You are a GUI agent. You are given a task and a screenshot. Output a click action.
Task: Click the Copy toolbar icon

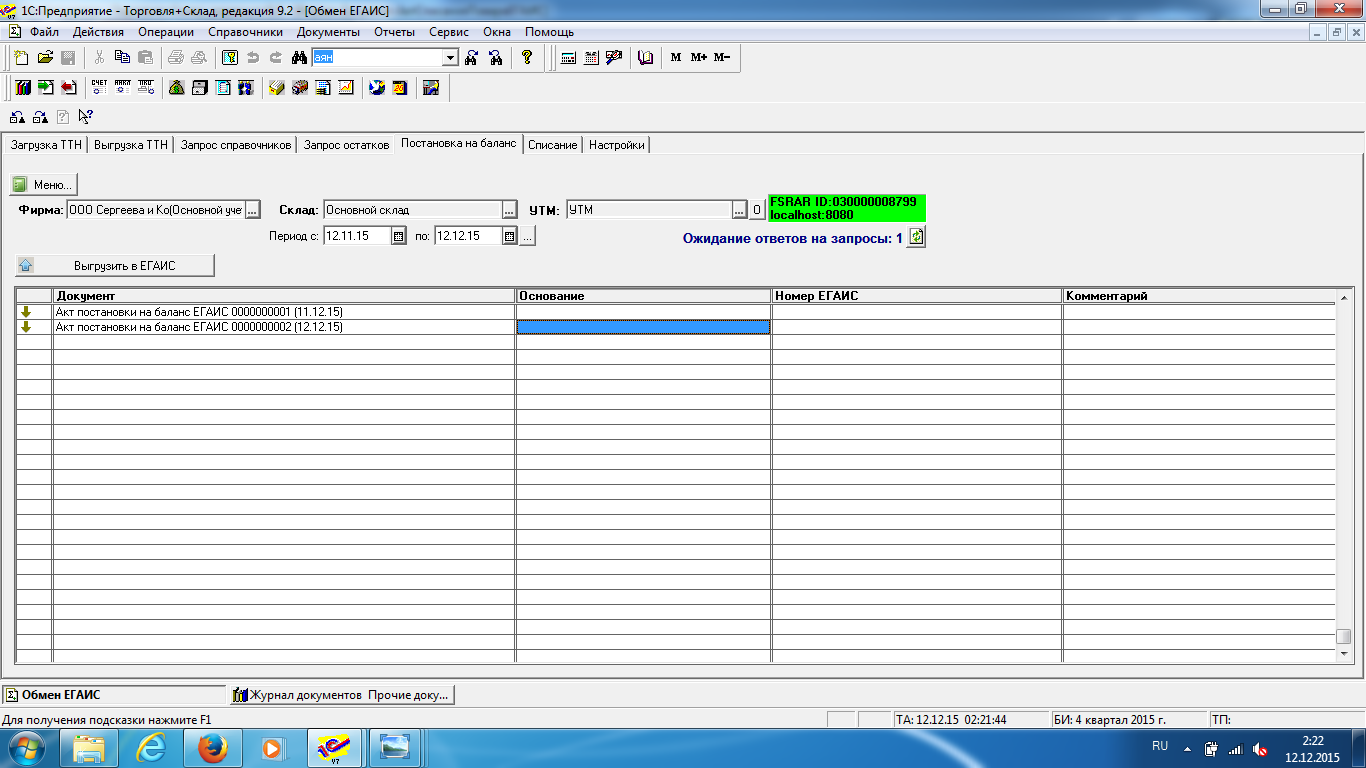coord(122,58)
